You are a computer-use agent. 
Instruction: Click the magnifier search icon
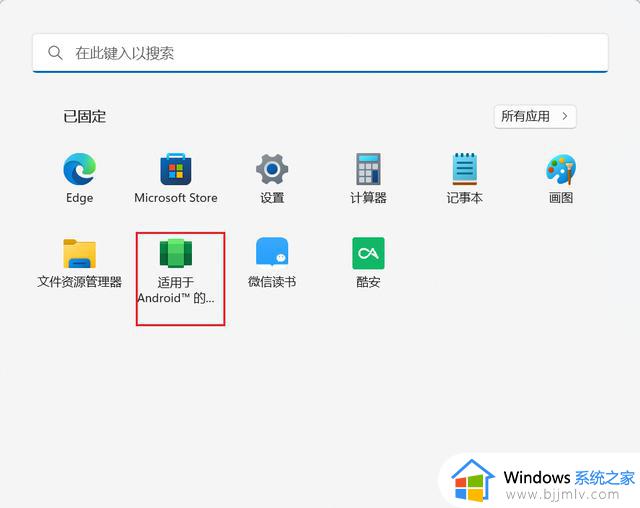click(55, 53)
